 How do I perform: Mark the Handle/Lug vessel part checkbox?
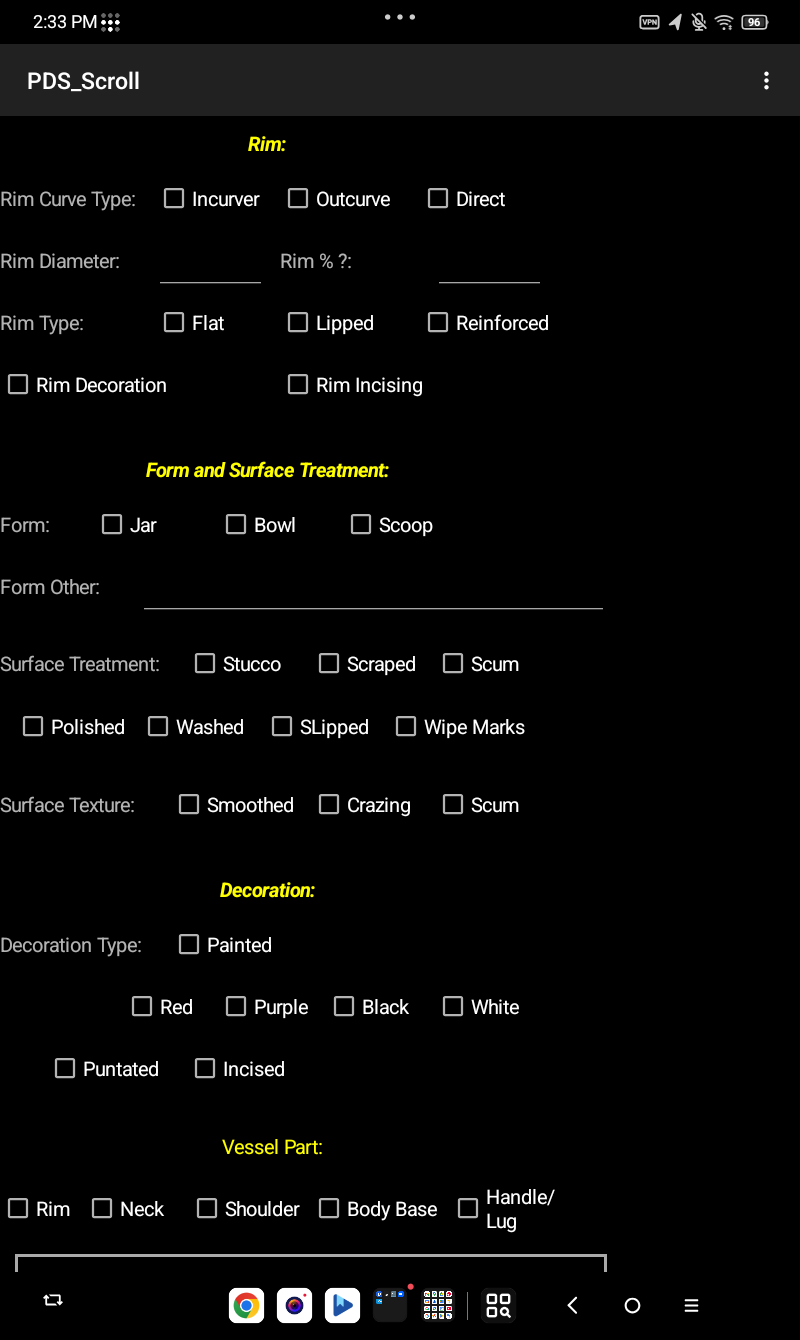coord(468,1209)
